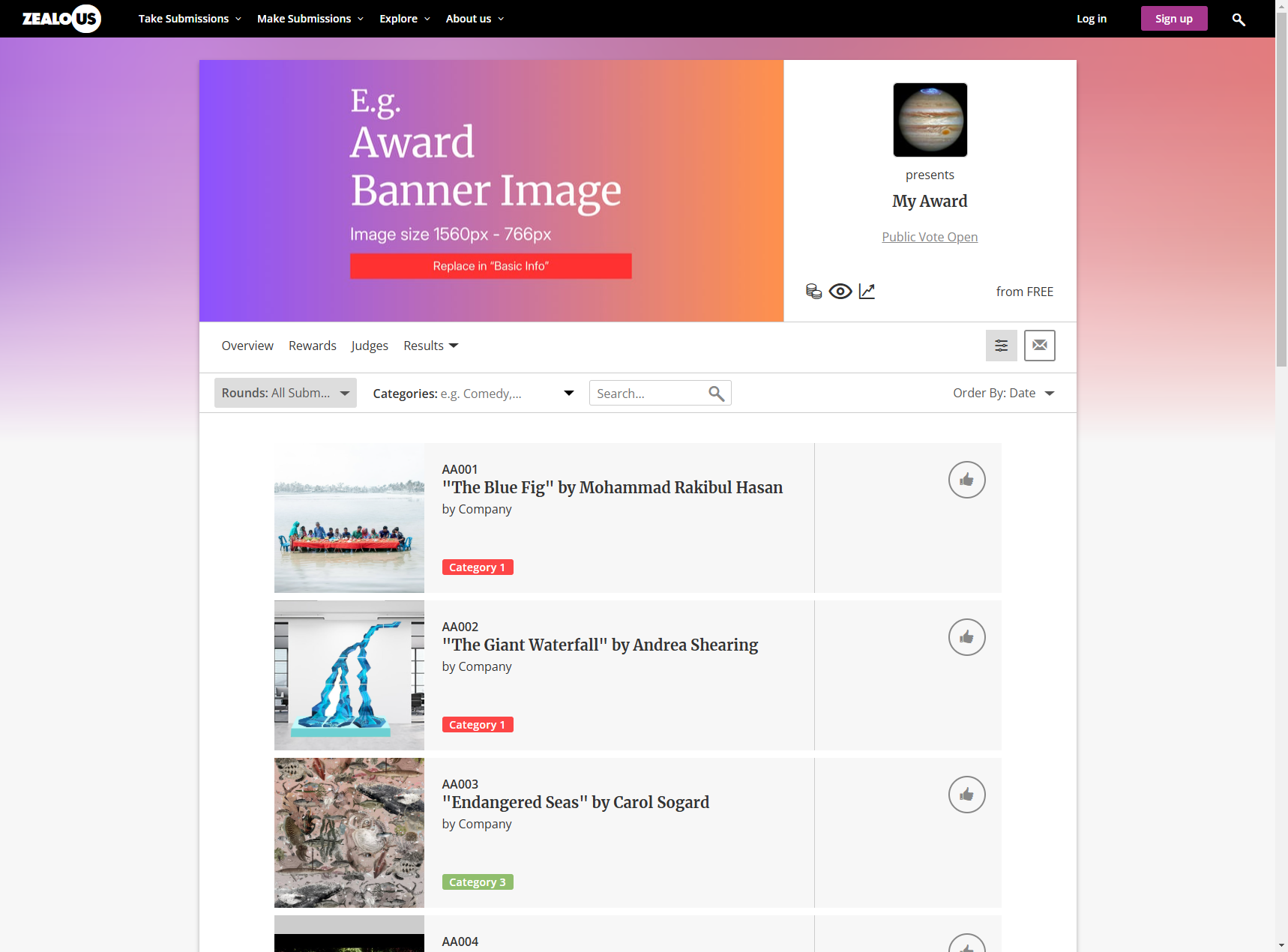Click the eye public view icon
Screen dimensions: 1288x952
pyautogui.click(x=840, y=292)
